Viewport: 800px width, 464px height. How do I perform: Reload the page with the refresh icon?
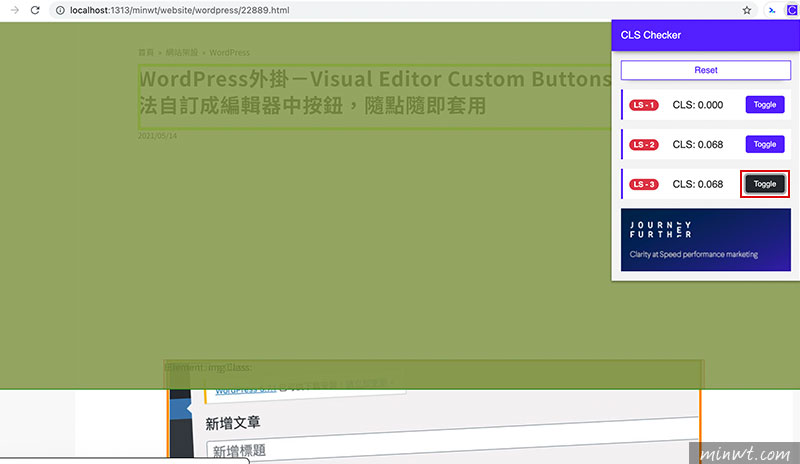click(35, 10)
